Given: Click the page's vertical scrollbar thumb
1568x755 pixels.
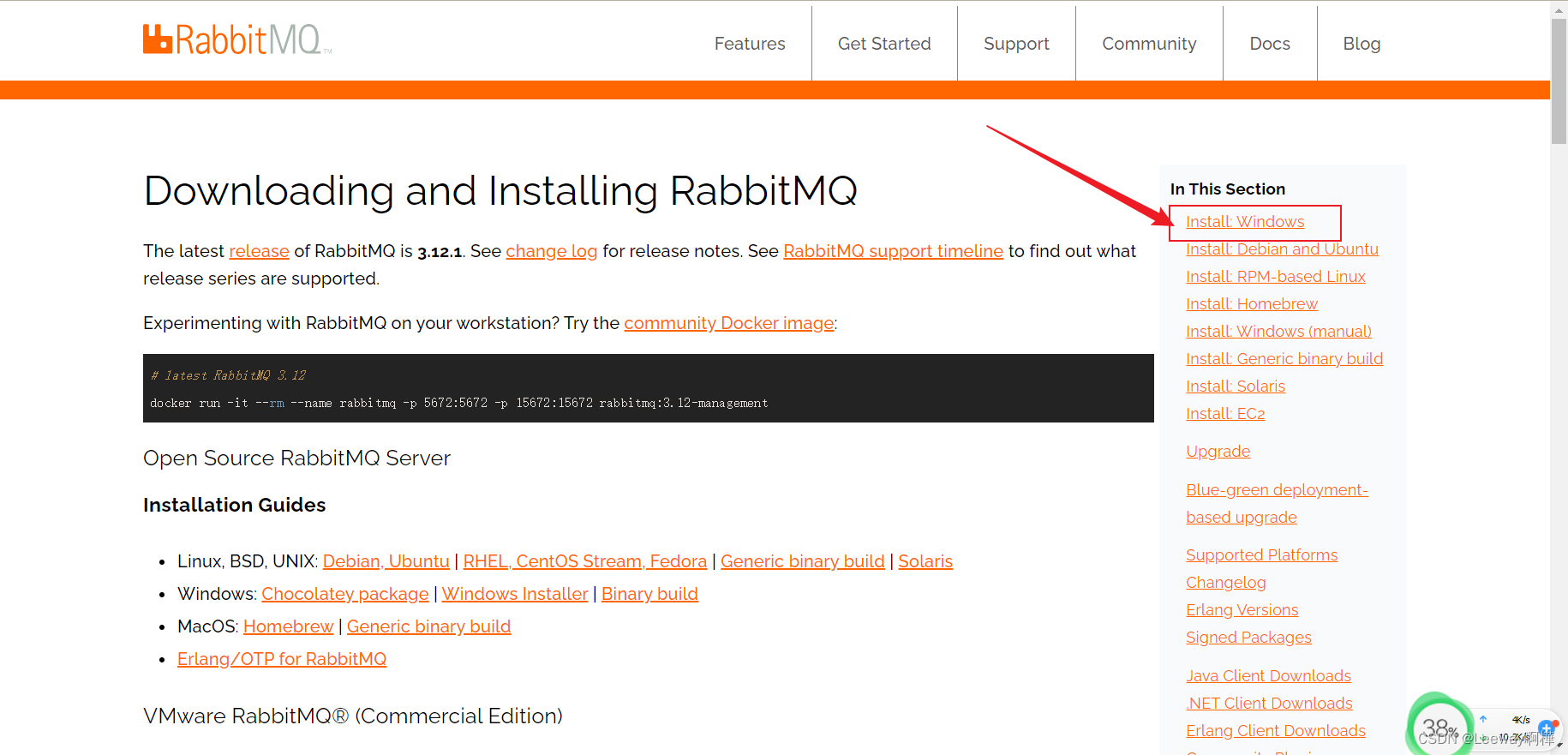Looking at the screenshot, I should [x=1559, y=81].
